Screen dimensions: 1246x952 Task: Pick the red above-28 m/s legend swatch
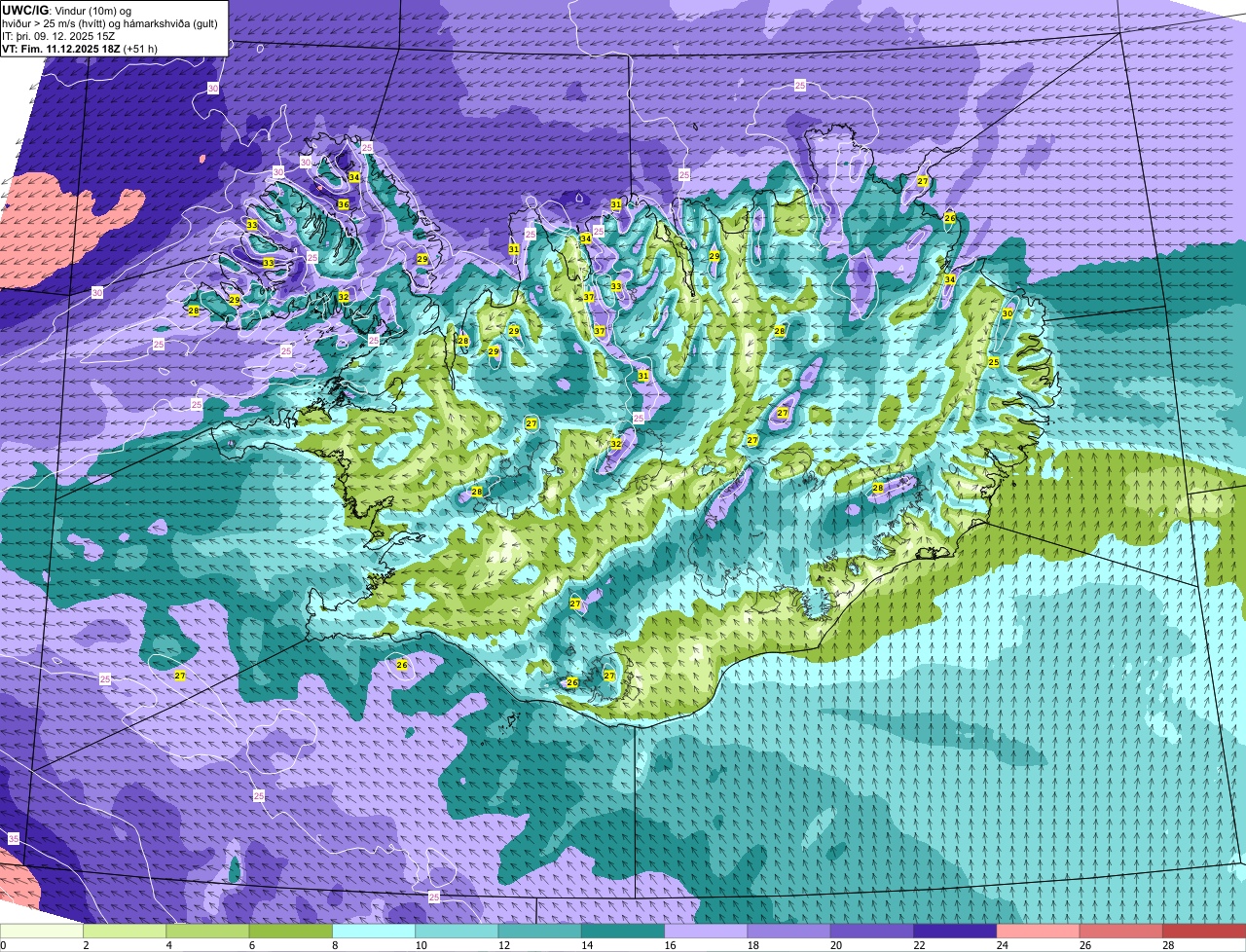[1204, 931]
